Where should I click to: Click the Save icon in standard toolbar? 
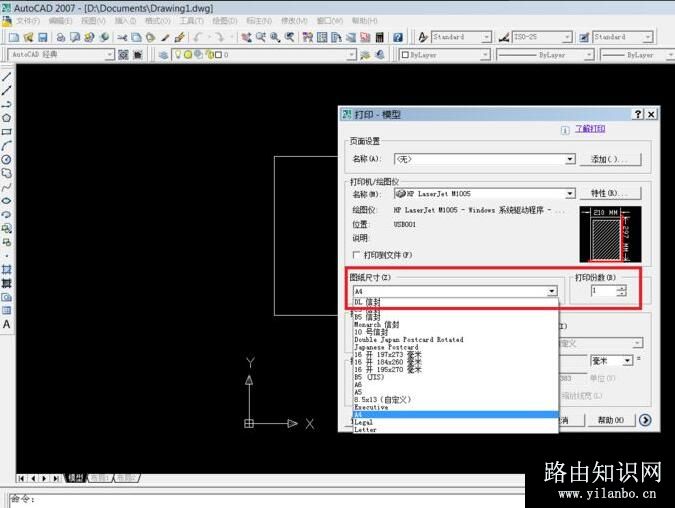[x=43, y=37]
